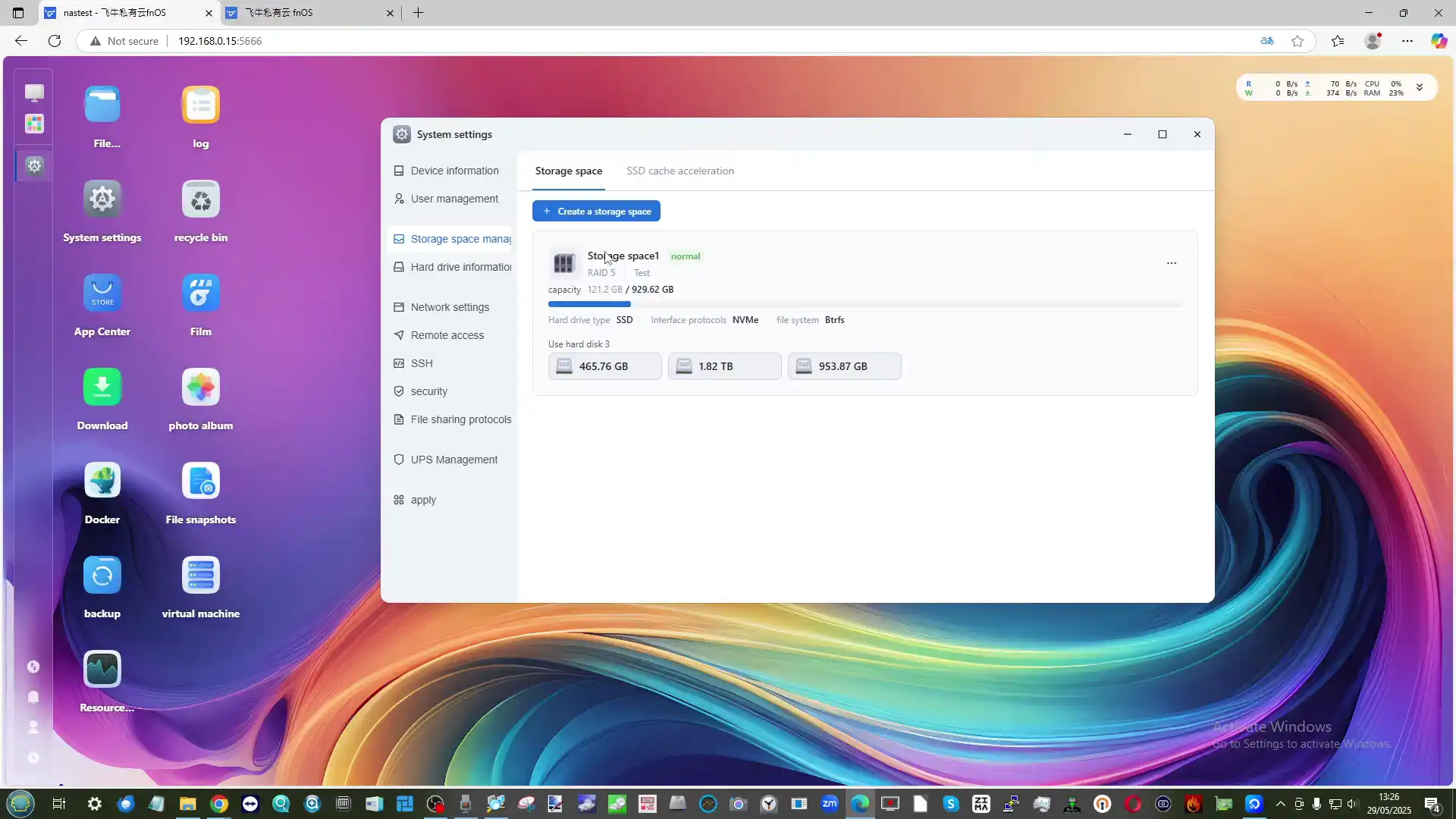The width and height of the screenshot is (1456, 819).
Task: Switch to Storage space tab
Action: (x=569, y=171)
